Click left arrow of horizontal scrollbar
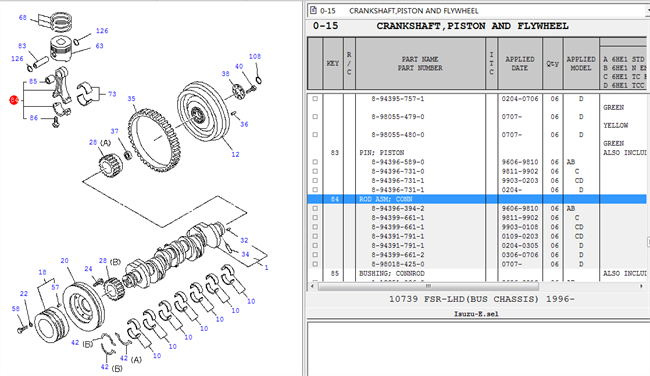The image size is (650, 376). pyautogui.click(x=312, y=286)
